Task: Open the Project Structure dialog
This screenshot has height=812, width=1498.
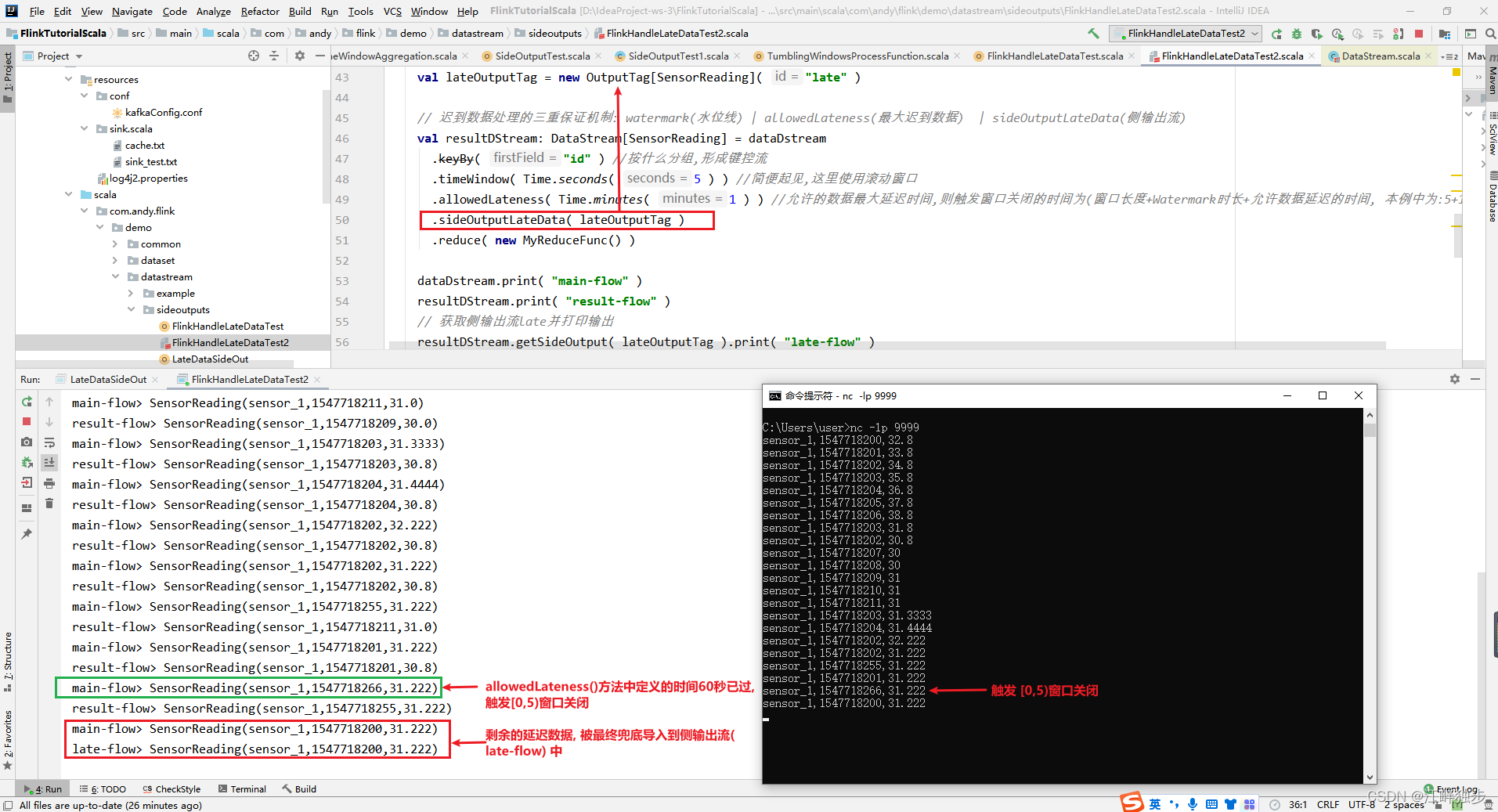Action: 1445,34
